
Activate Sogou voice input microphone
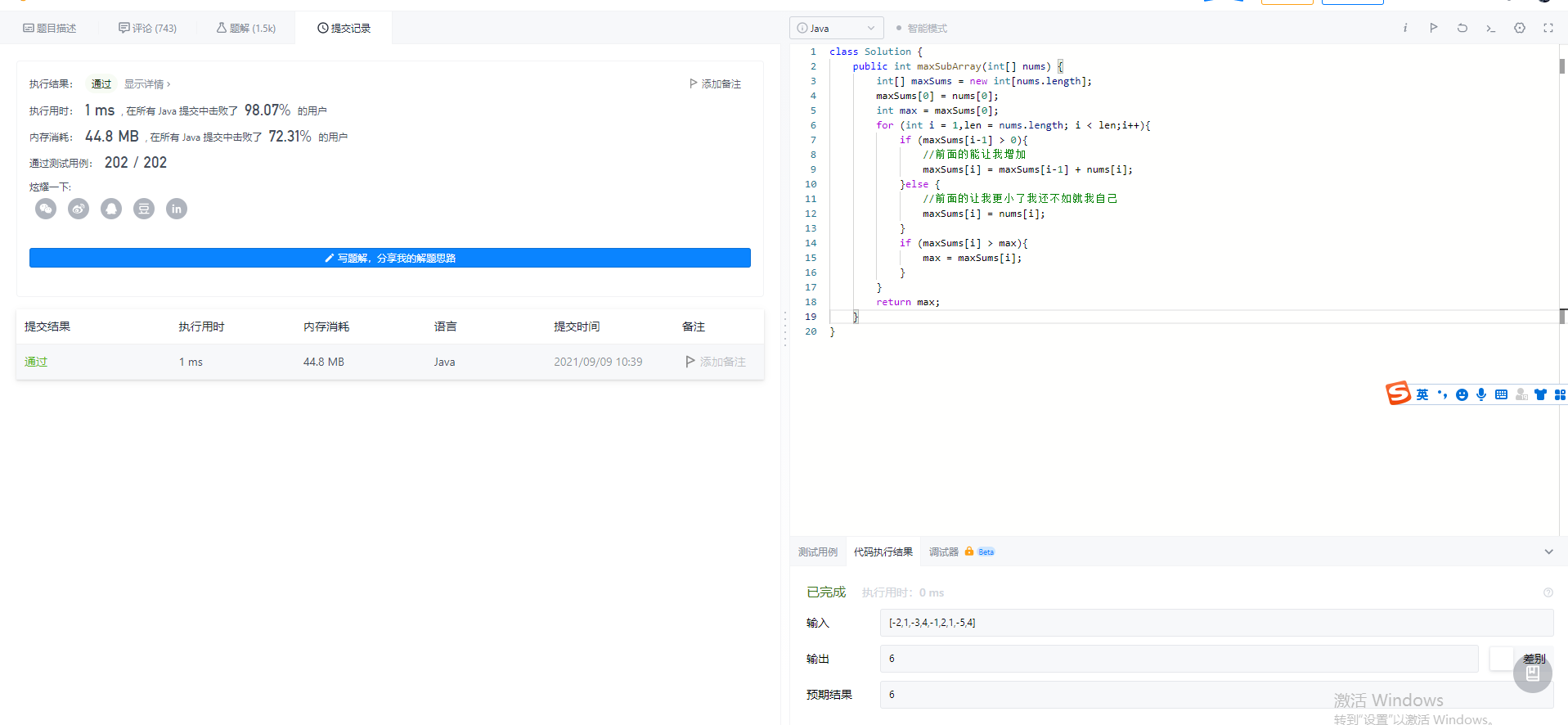coord(1481,394)
